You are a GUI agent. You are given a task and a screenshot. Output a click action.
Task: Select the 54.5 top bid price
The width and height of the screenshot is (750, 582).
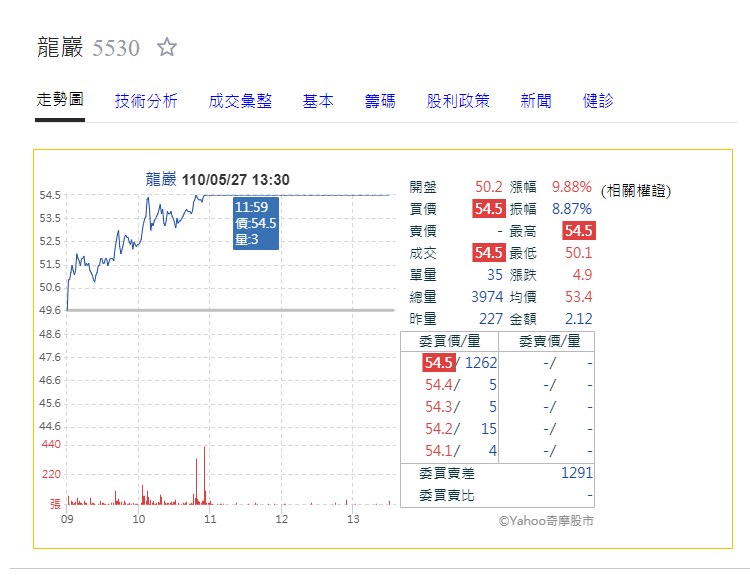(439, 362)
